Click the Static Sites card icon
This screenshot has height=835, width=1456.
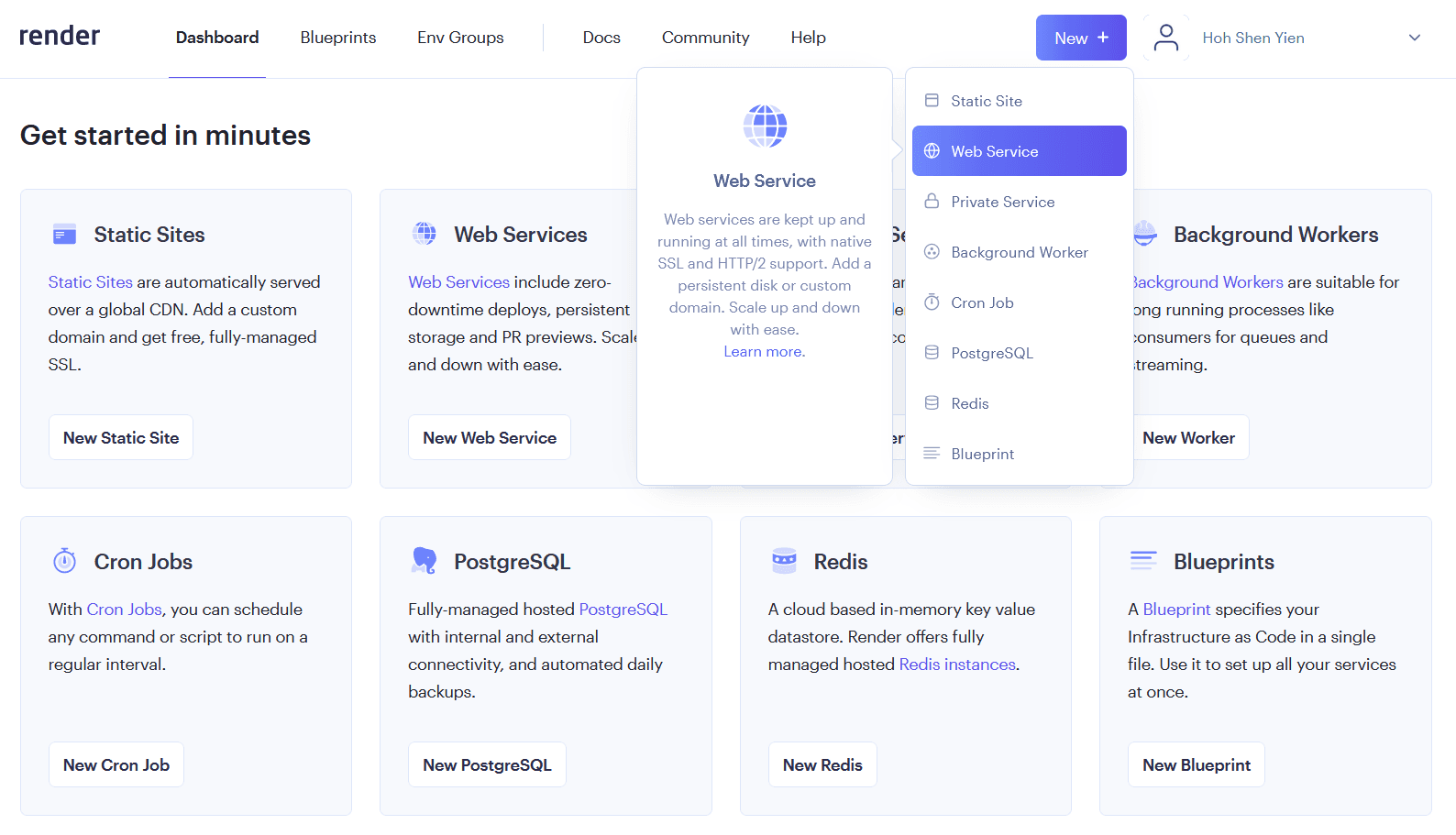[x=64, y=235]
